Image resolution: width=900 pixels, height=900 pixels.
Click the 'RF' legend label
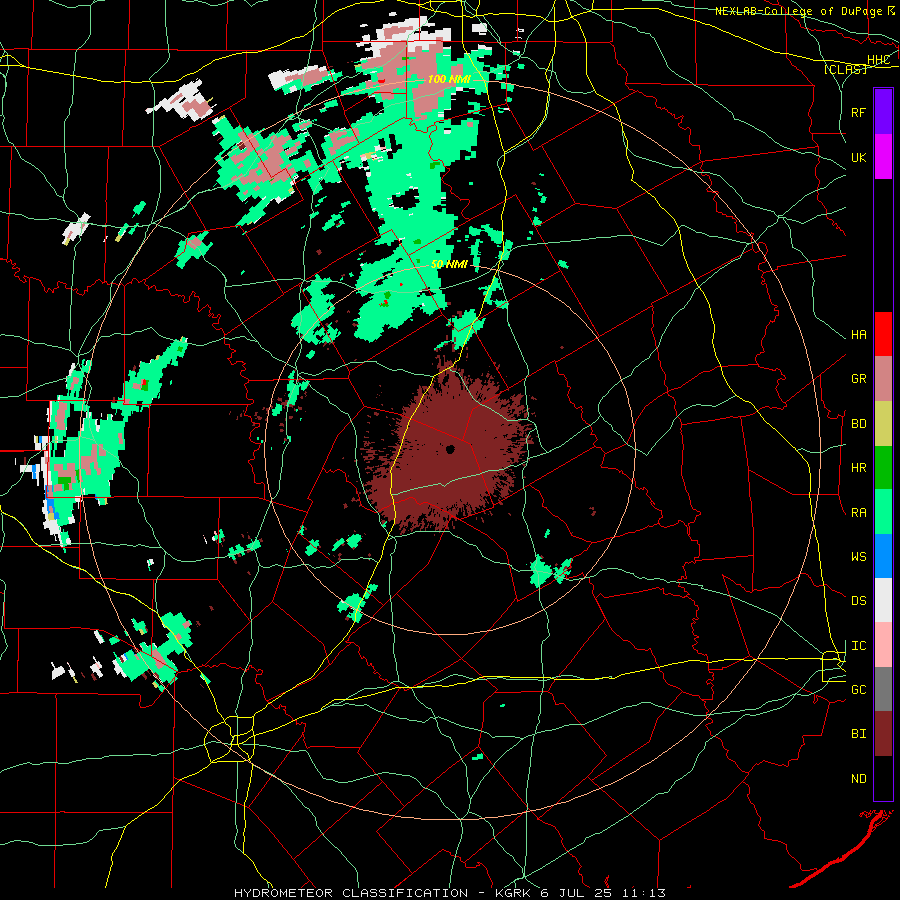point(859,112)
